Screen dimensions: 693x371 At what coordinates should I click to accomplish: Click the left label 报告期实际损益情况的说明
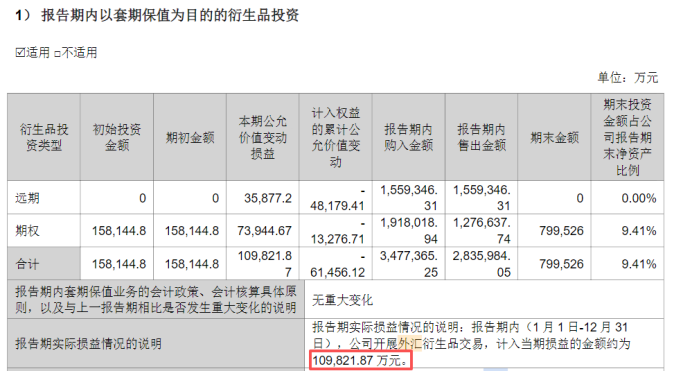click(x=88, y=344)
